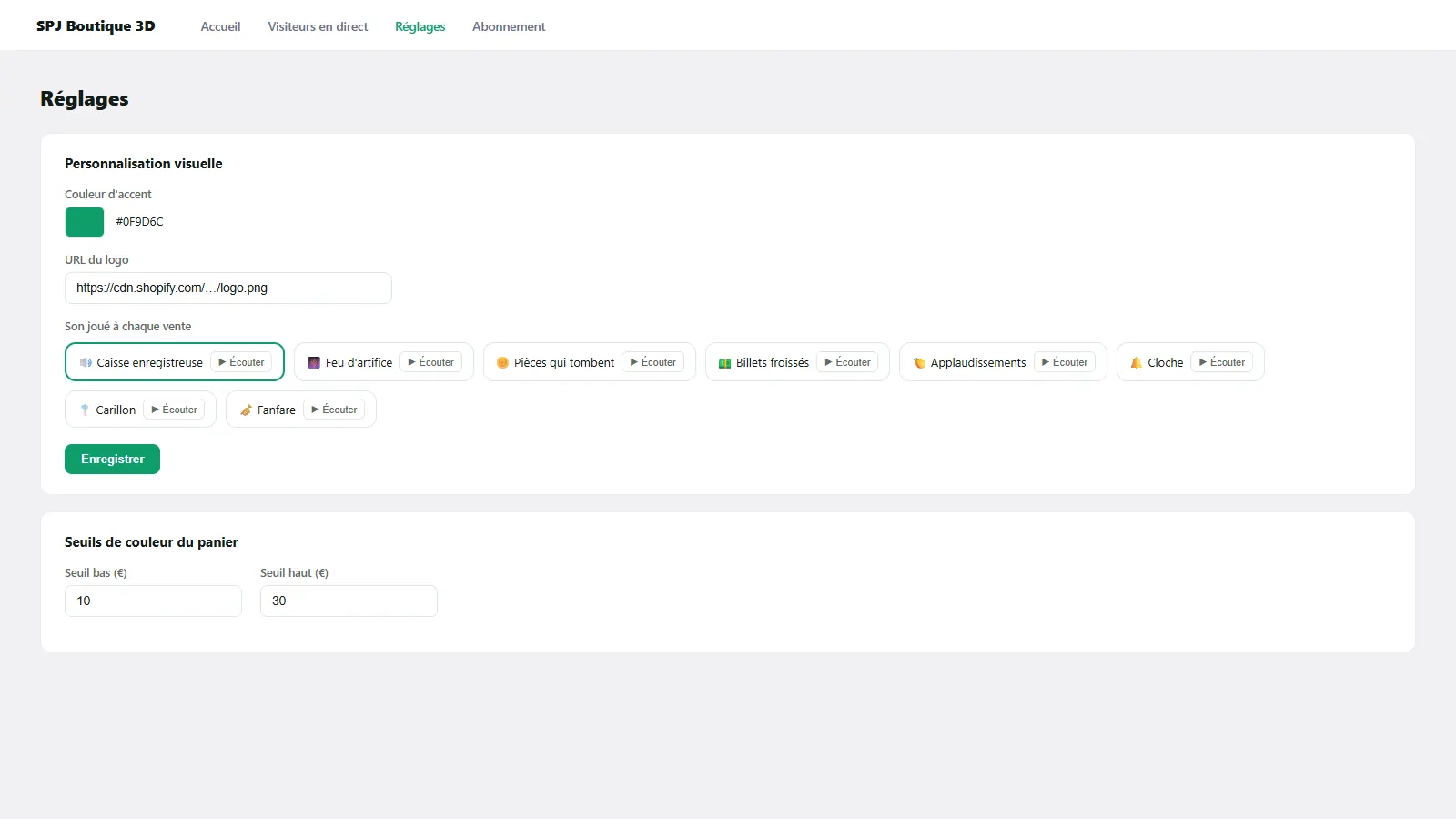1456x819 pixels.
Task: Click the trumpet icon in Fanfare
Action: 246,409
